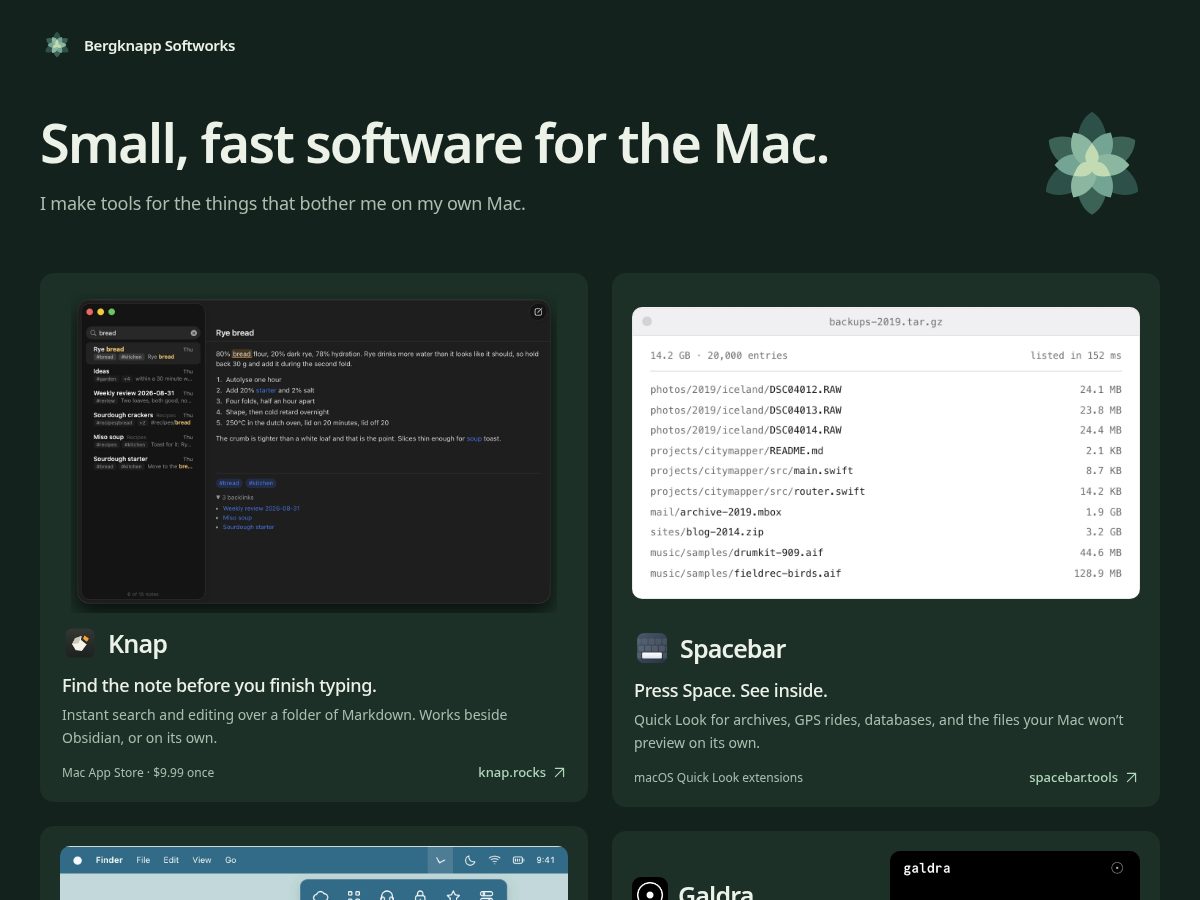Click the Knap app screenshot thumbnail
This screenshot has height=900, width=1200.
point(314,455)
